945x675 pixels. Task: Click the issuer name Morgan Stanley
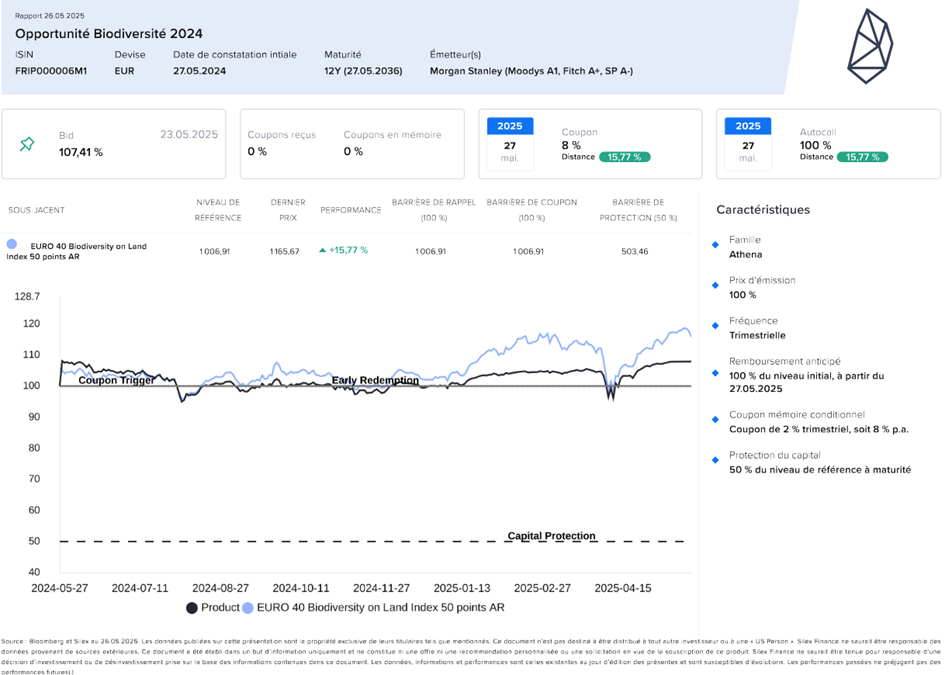coord(466,71)
